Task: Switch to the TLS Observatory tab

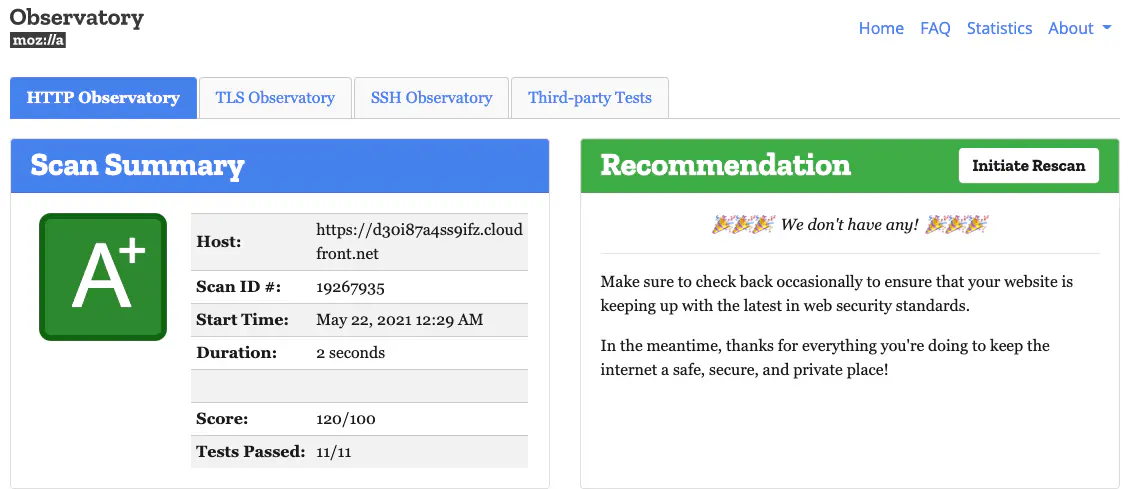Action: point(275,98)
